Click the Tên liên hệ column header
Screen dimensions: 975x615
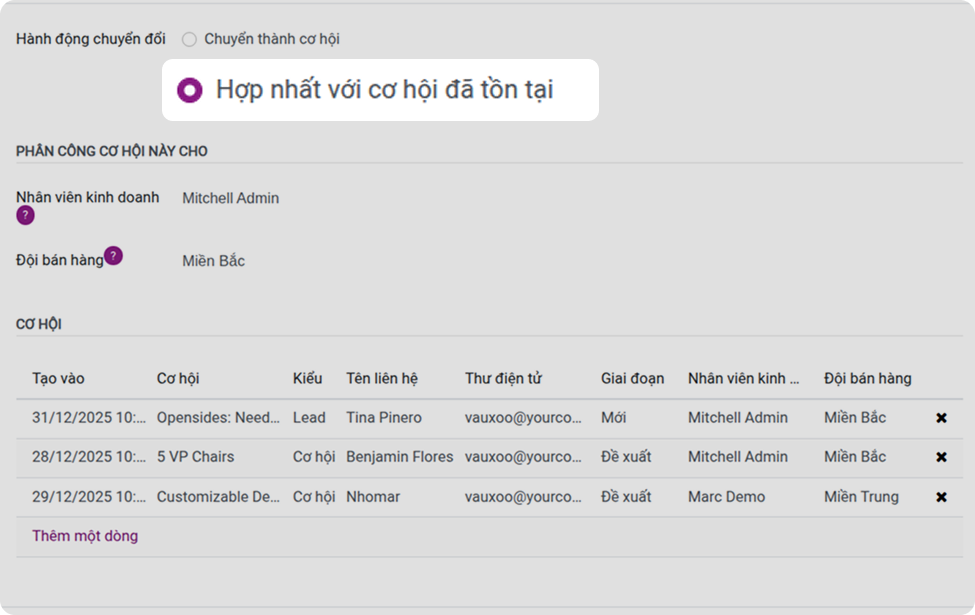coord(382,379)
